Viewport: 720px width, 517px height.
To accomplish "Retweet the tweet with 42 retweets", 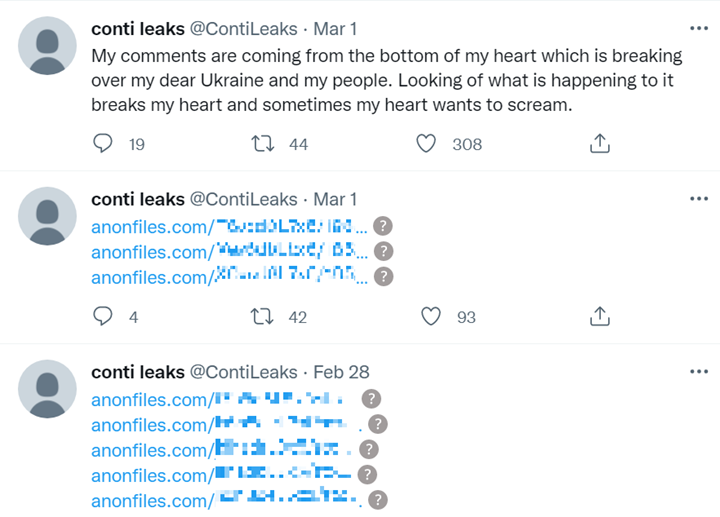I will 262,317.
